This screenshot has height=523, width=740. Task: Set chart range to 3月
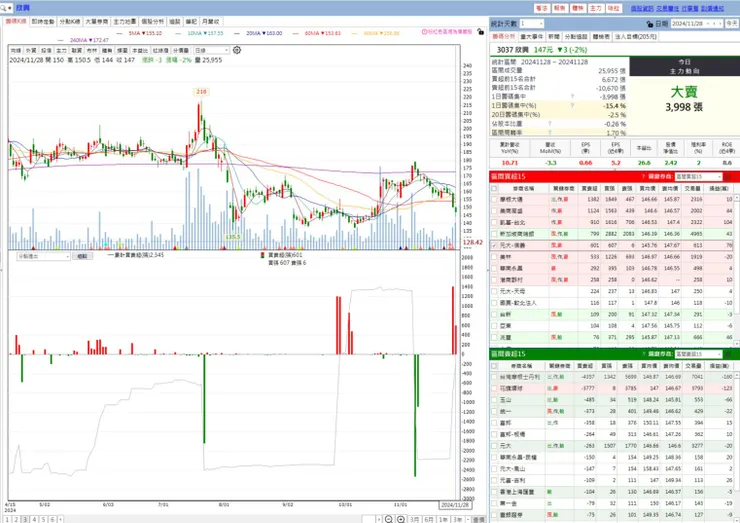414,519
